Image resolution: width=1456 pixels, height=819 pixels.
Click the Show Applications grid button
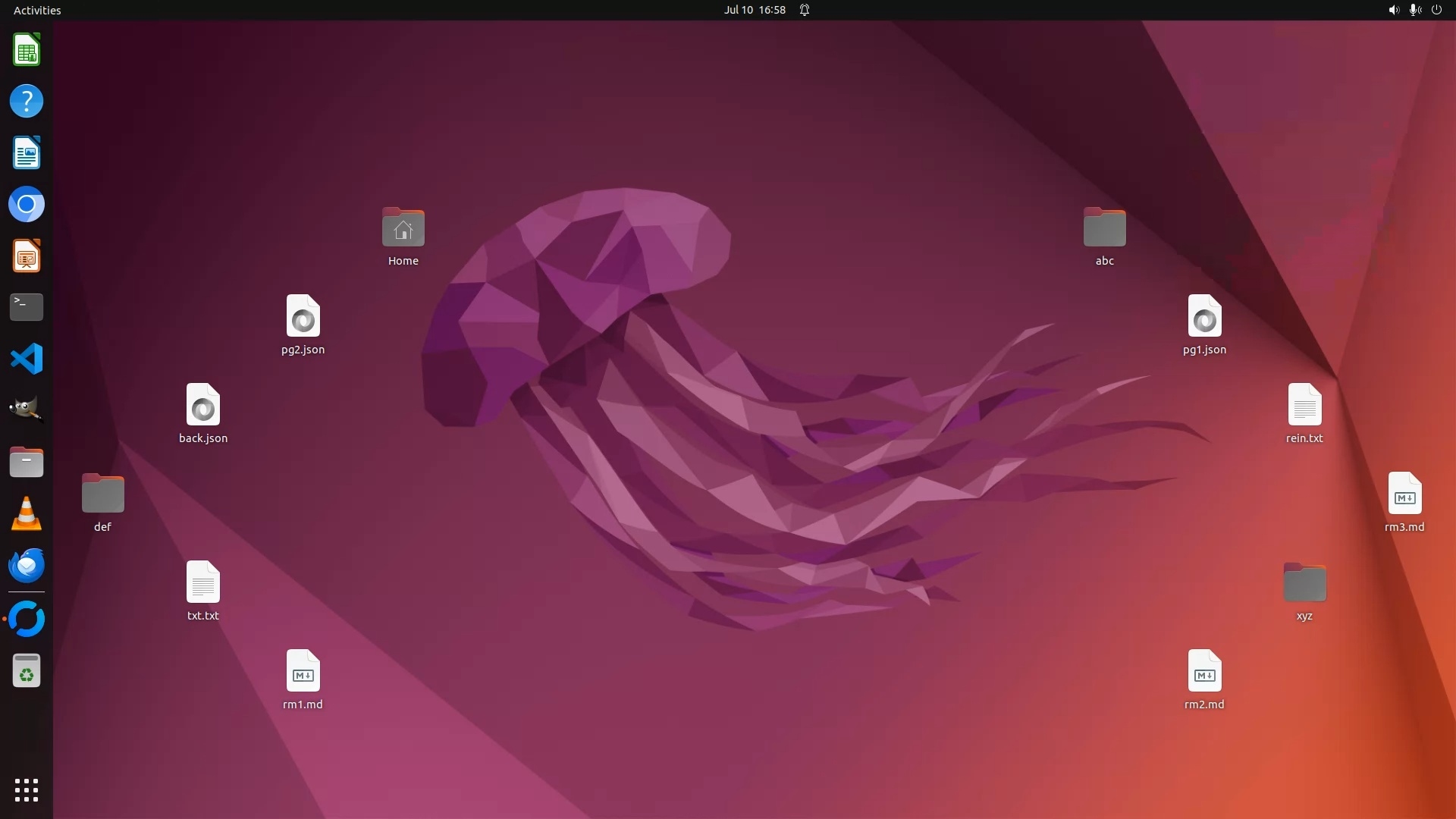[x=27, y=790]
